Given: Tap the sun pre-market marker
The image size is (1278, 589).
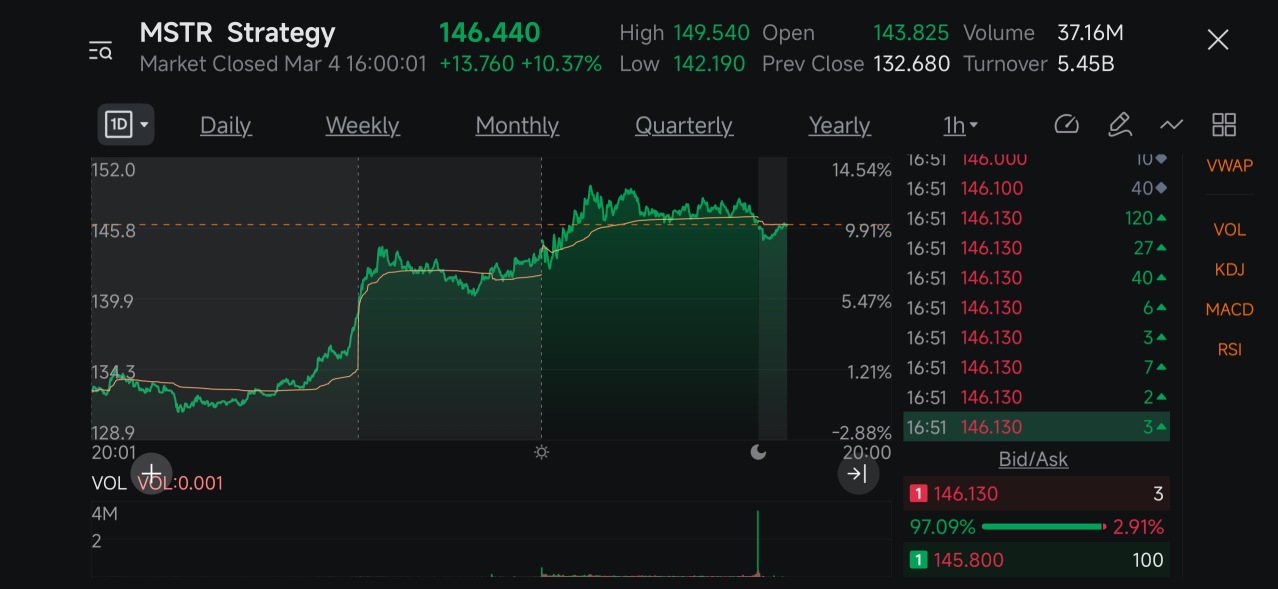Looking at the screenshot, I should click(541, 452).
